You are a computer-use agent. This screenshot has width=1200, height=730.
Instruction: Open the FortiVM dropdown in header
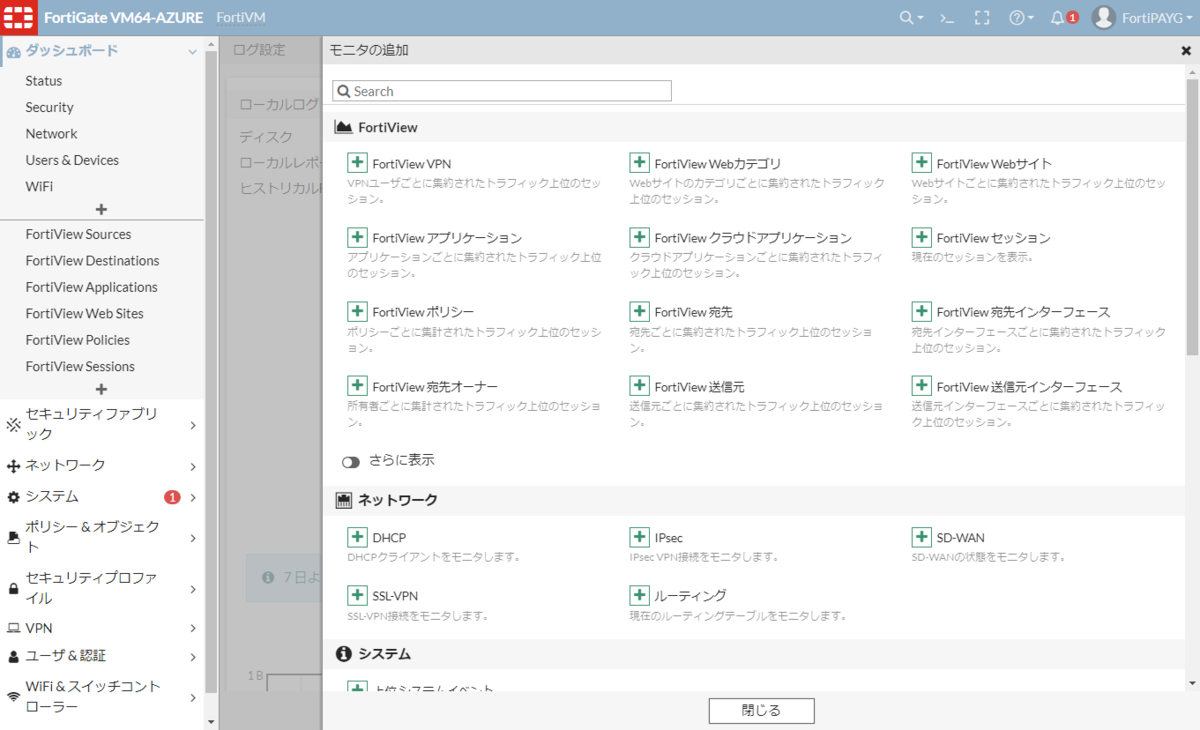click(x=240, y=17)
